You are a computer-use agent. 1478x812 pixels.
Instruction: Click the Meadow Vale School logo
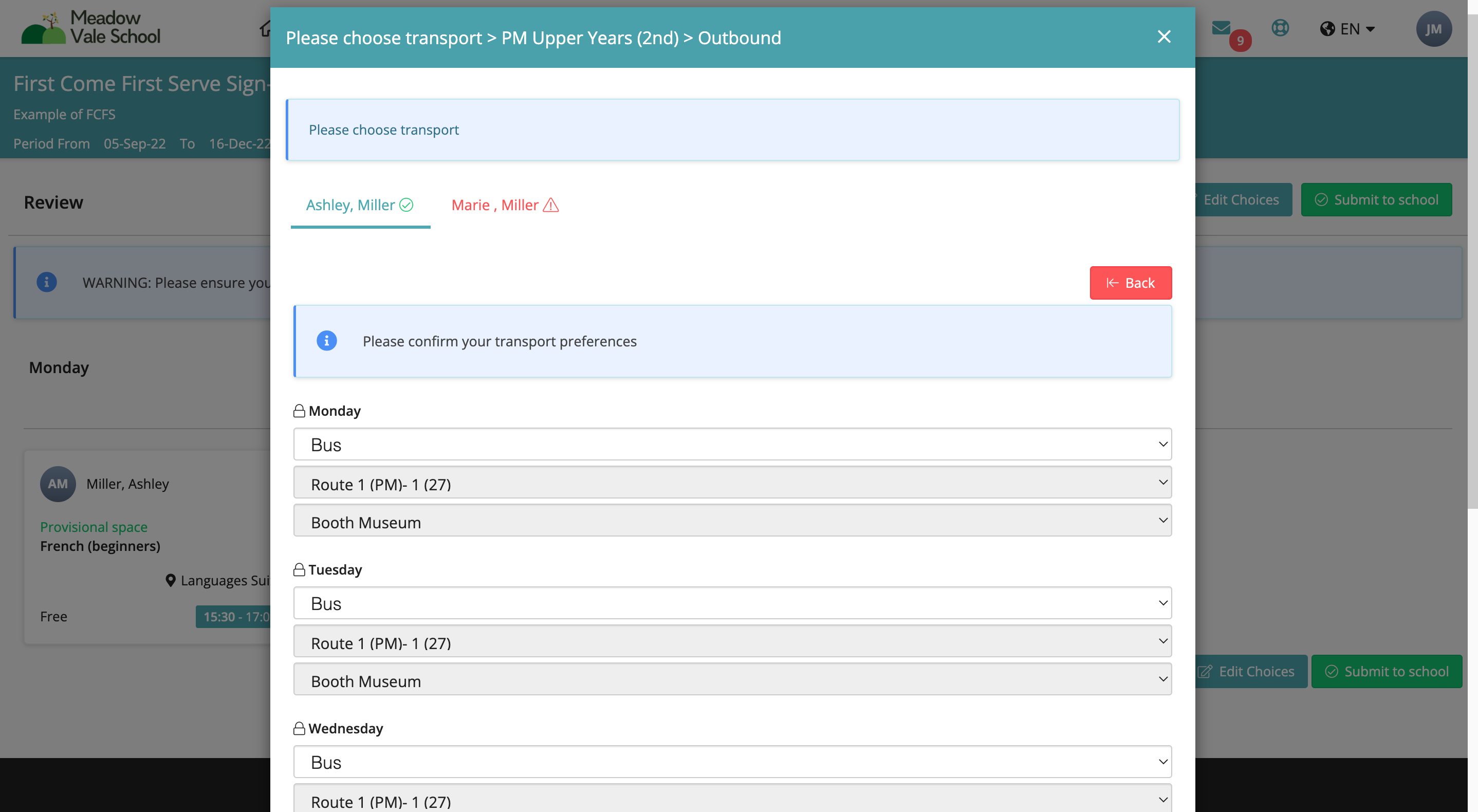tap(90, 28)
